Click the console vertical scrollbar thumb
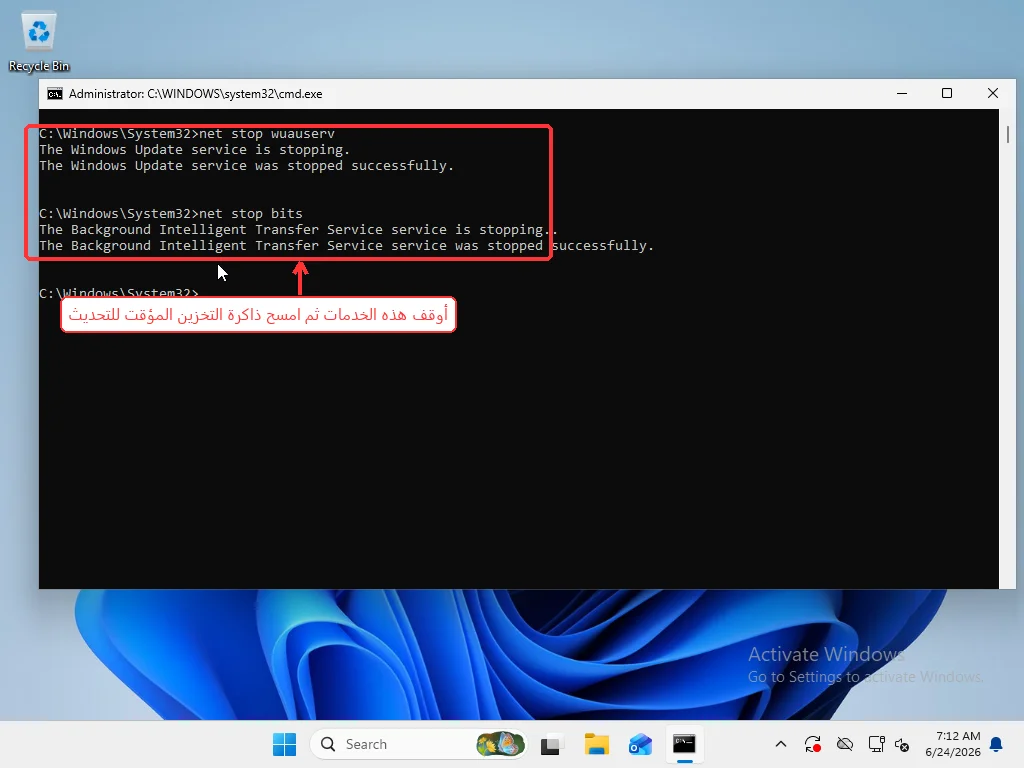Image resolution: width=1024 pixels, height=768 pixels. click(1008, 134)
